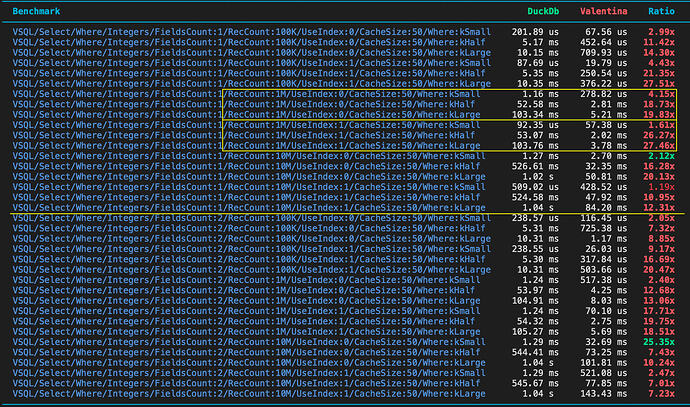This screenshot has width=690, height=407.
Task: Click DuckDb value 87.69 us
Action: coord(538,63)
